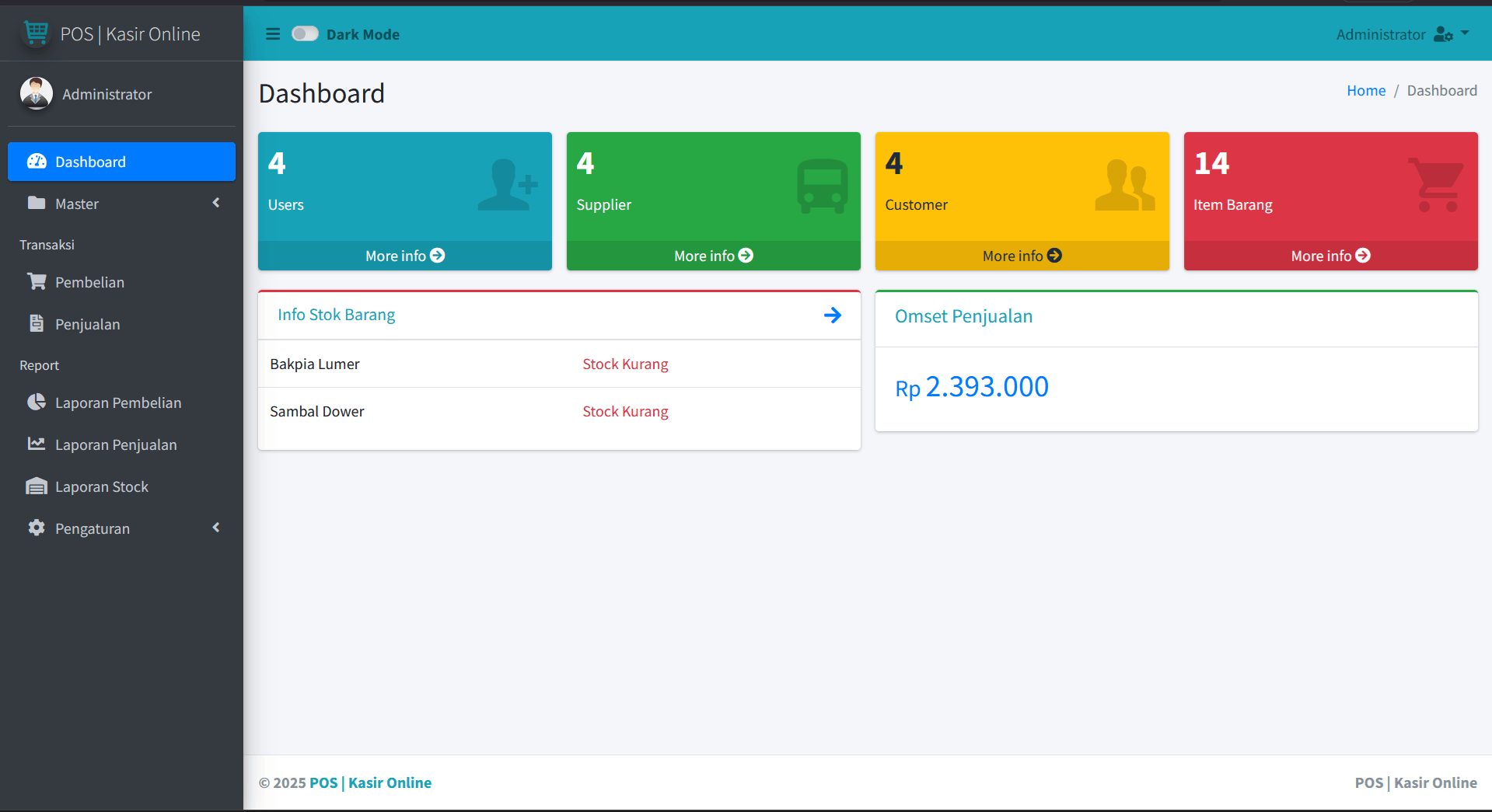Click More info on Item Barang card
The width and height of the screenshot is (1492, 812).
click(1331, 256)
